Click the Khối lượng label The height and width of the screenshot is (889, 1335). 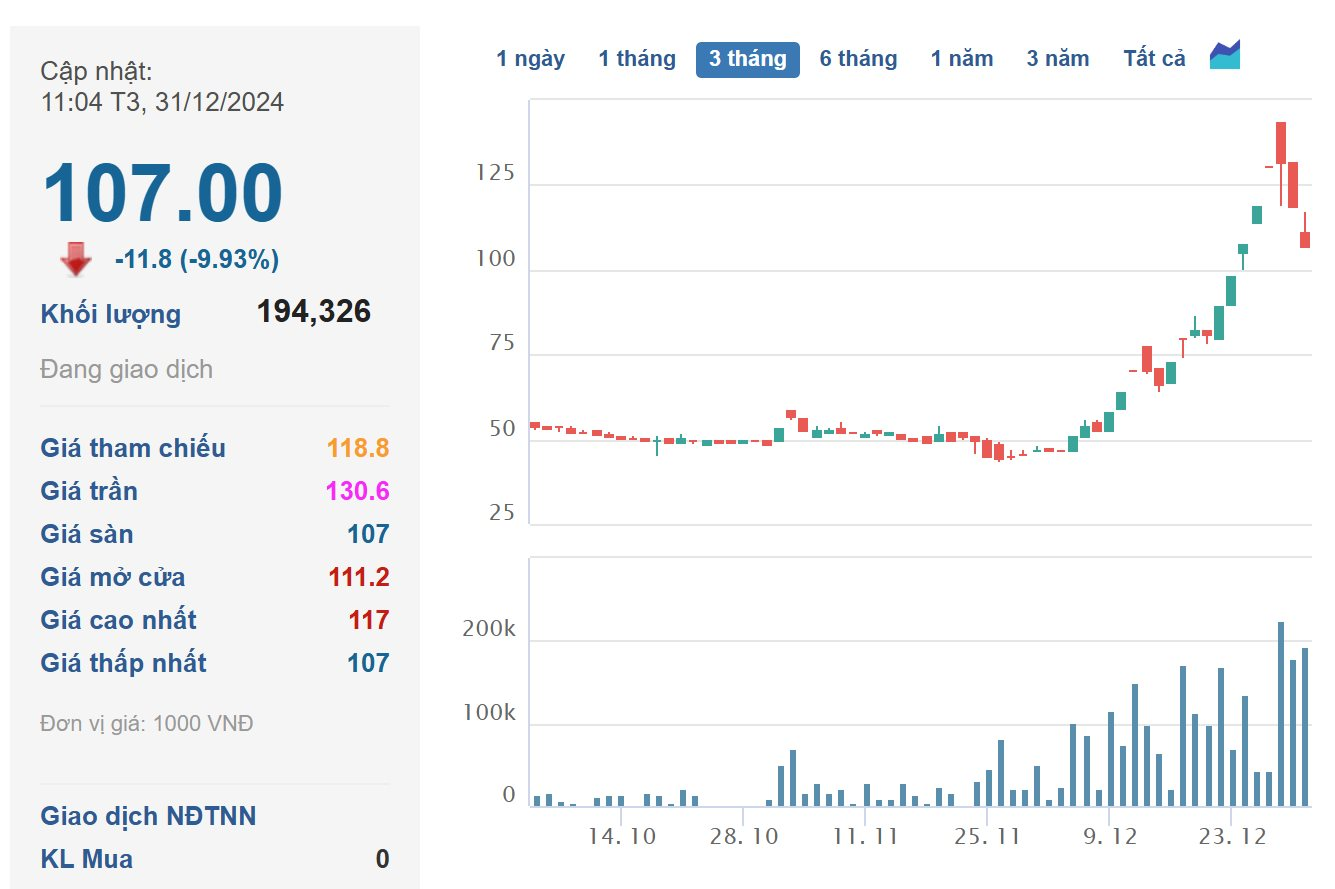tap(111, 314)
